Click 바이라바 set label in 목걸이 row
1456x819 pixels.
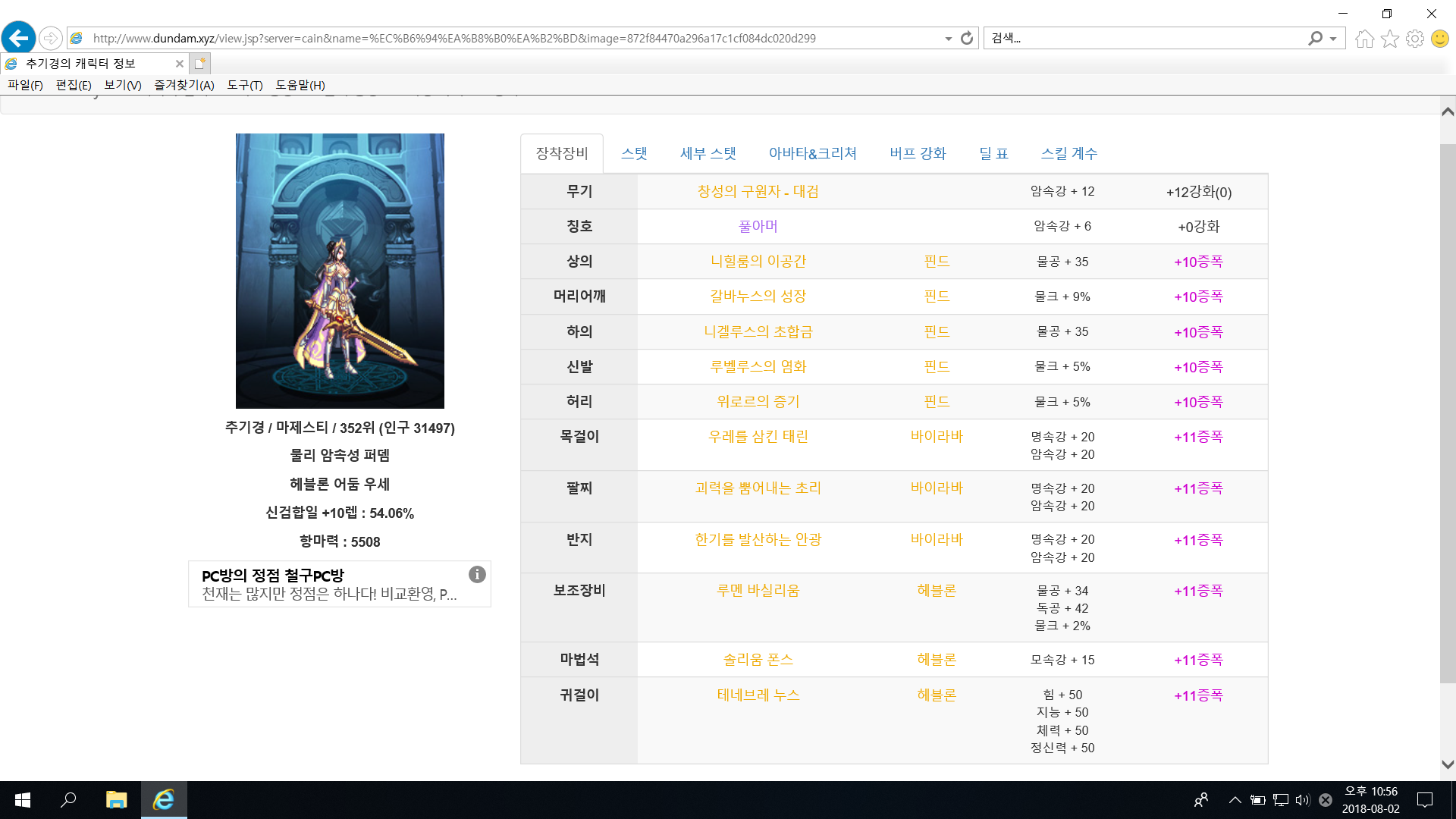937,436
